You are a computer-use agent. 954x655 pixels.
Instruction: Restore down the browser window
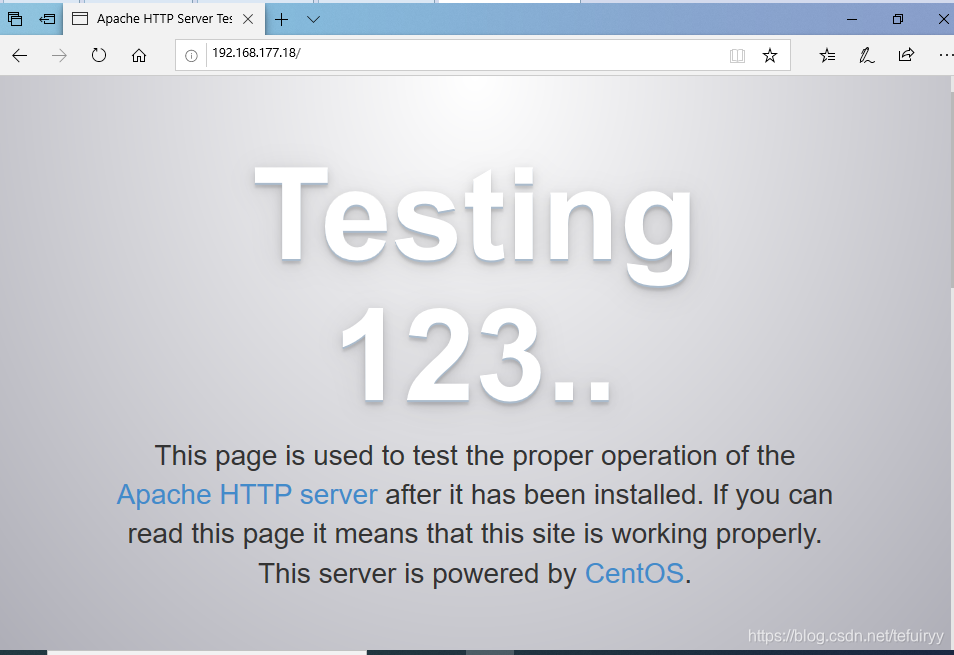pyautogui.click(x=897, y=19)
